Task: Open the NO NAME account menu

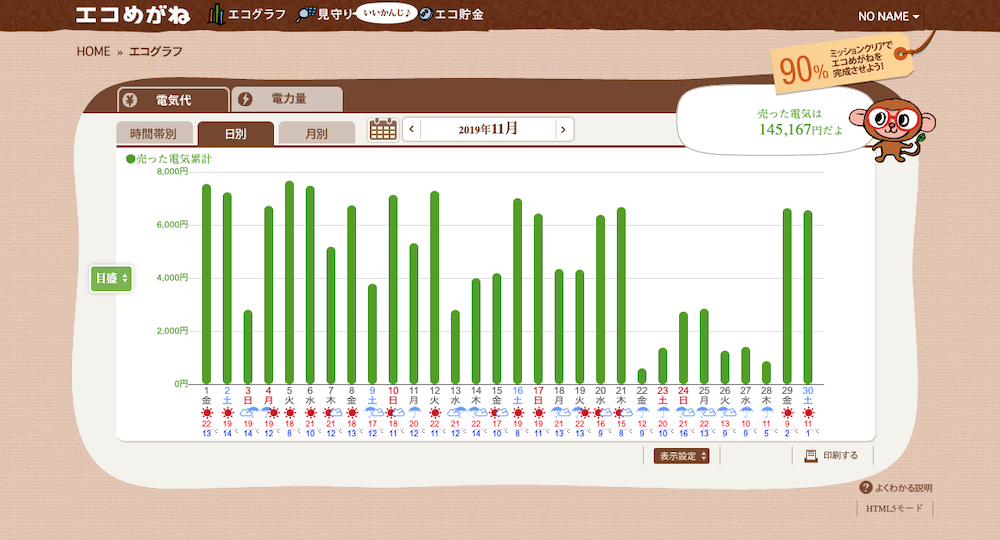Action: coord(888,16)
